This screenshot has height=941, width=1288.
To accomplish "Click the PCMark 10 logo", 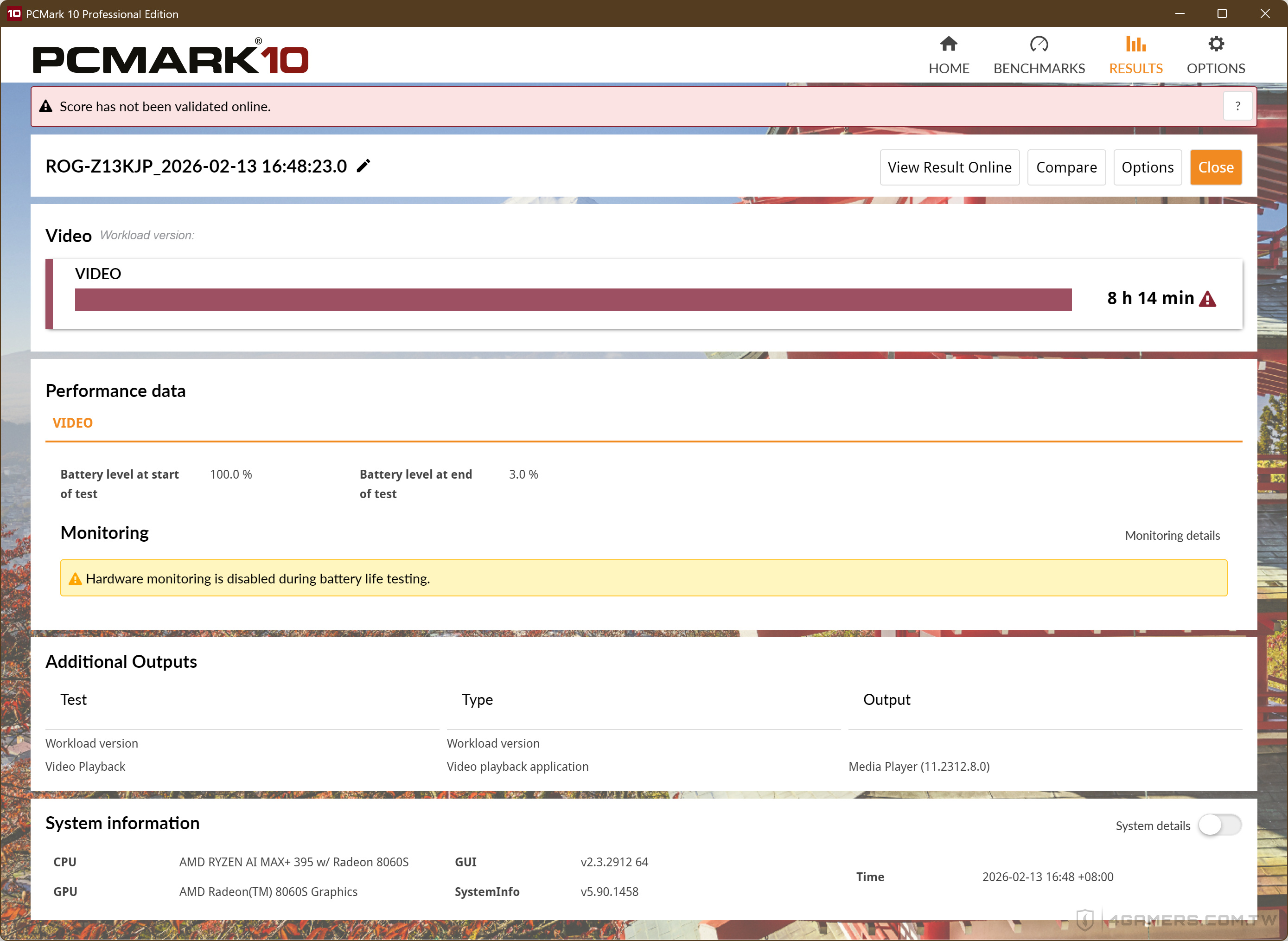I will pos(170,58).
